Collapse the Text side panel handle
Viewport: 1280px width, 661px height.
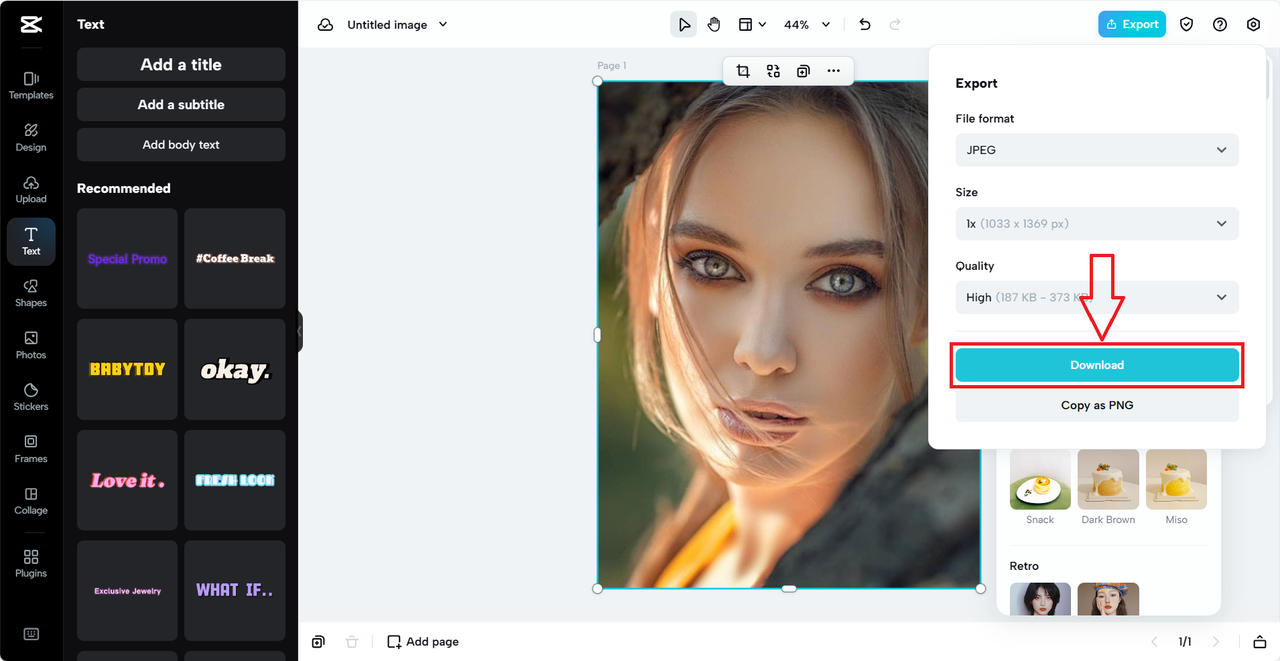[299, 331]
